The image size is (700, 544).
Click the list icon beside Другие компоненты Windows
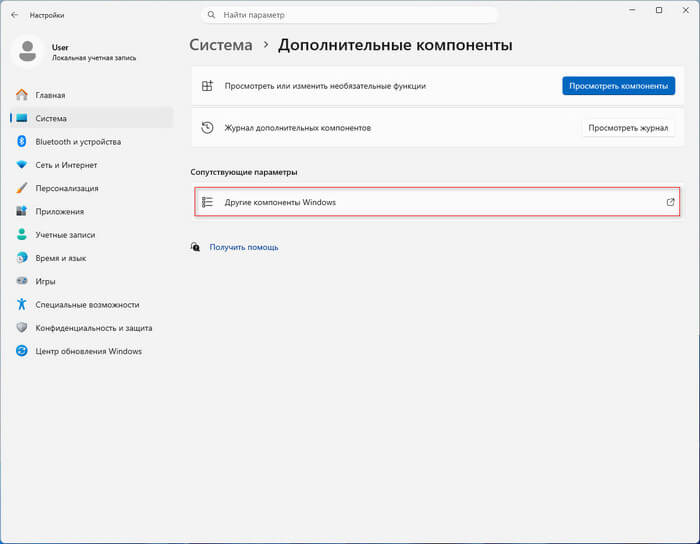(x=207, y=202)
